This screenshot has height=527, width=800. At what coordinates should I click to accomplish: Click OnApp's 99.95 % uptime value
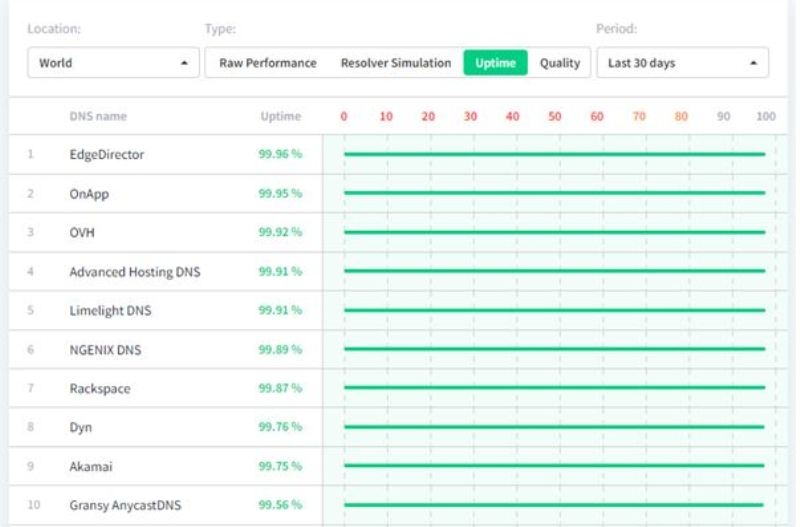pyautogui.click(x=280, y=193)
